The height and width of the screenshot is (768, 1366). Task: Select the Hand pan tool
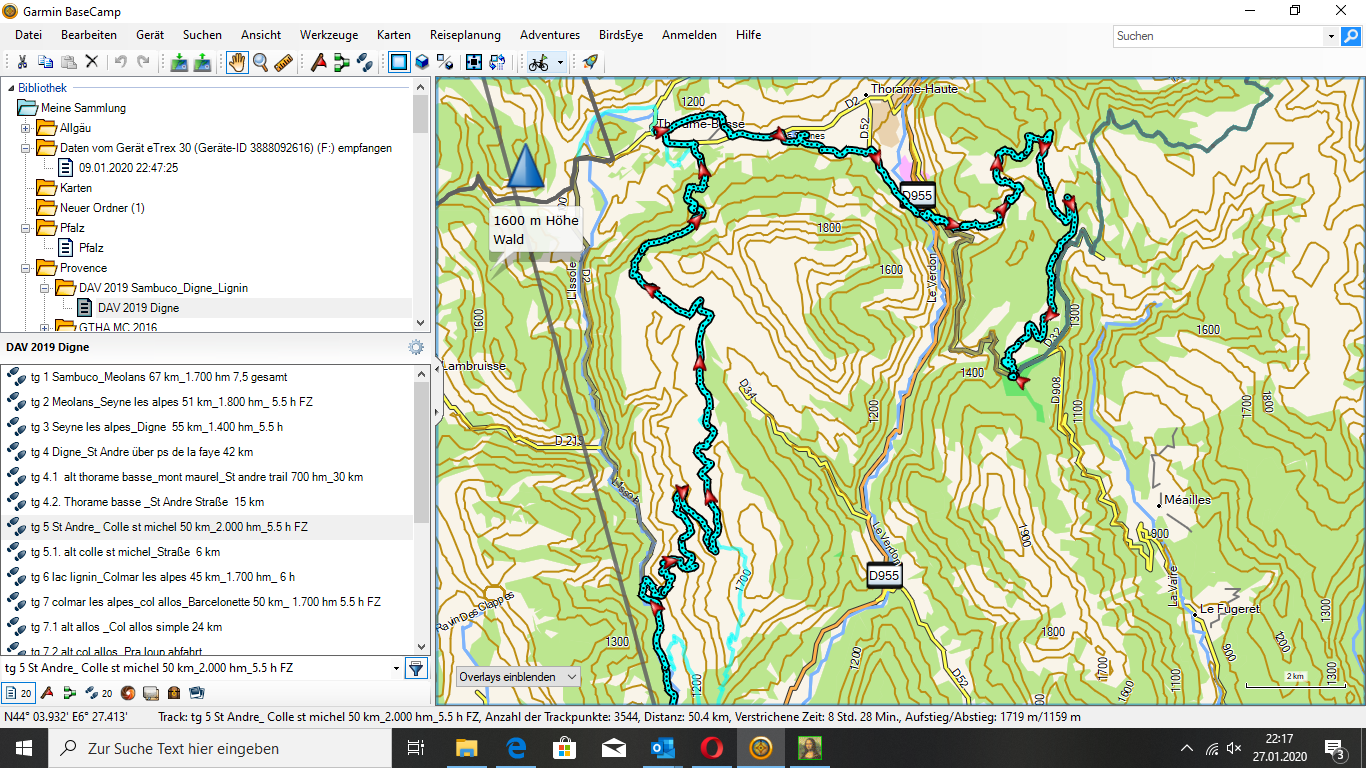pyautogui.click(x=237, y=62)
